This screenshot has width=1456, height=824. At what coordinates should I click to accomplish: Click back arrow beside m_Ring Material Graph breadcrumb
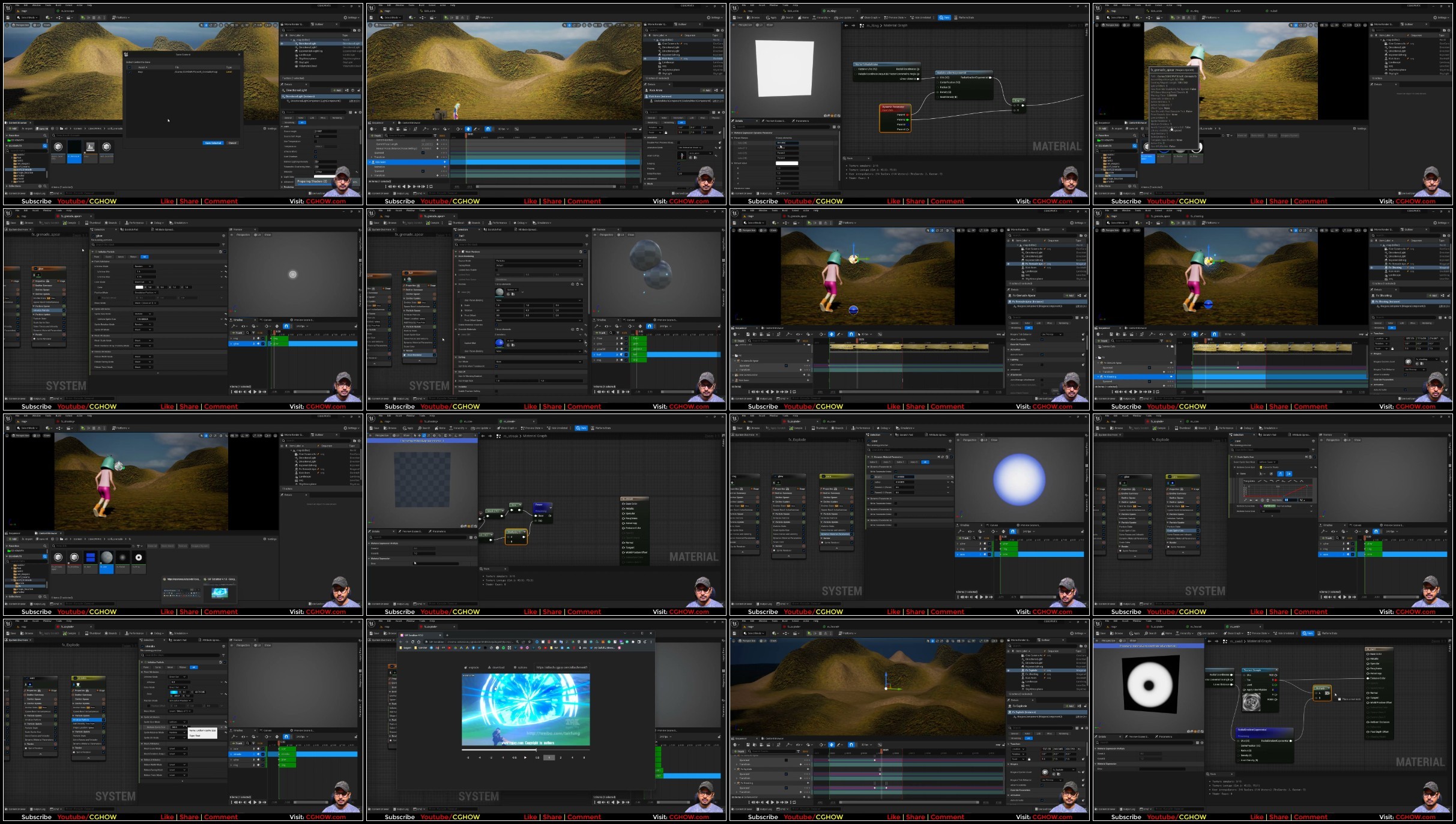pyautogui.click(x=846, y=25)
